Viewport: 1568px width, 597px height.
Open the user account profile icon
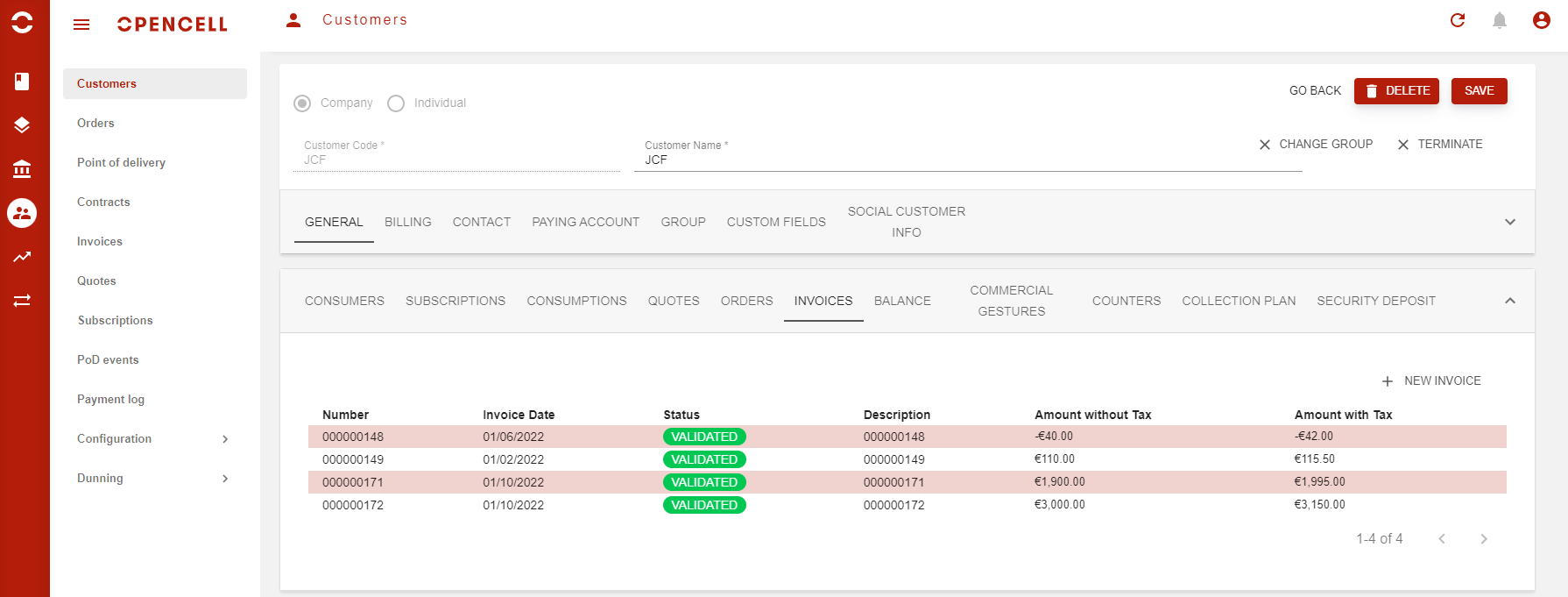coord(1542,20)
